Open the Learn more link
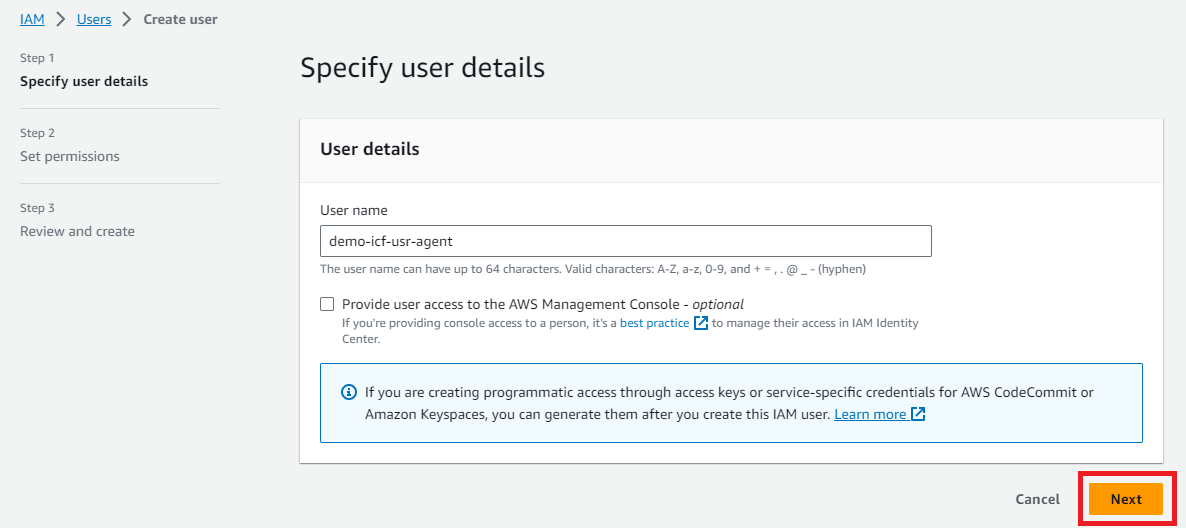 pos(870,415)
